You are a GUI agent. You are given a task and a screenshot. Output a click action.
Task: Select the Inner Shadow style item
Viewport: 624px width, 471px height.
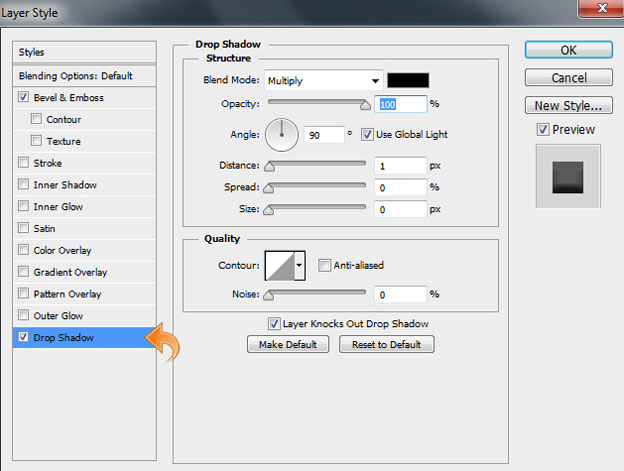point(65,185)
